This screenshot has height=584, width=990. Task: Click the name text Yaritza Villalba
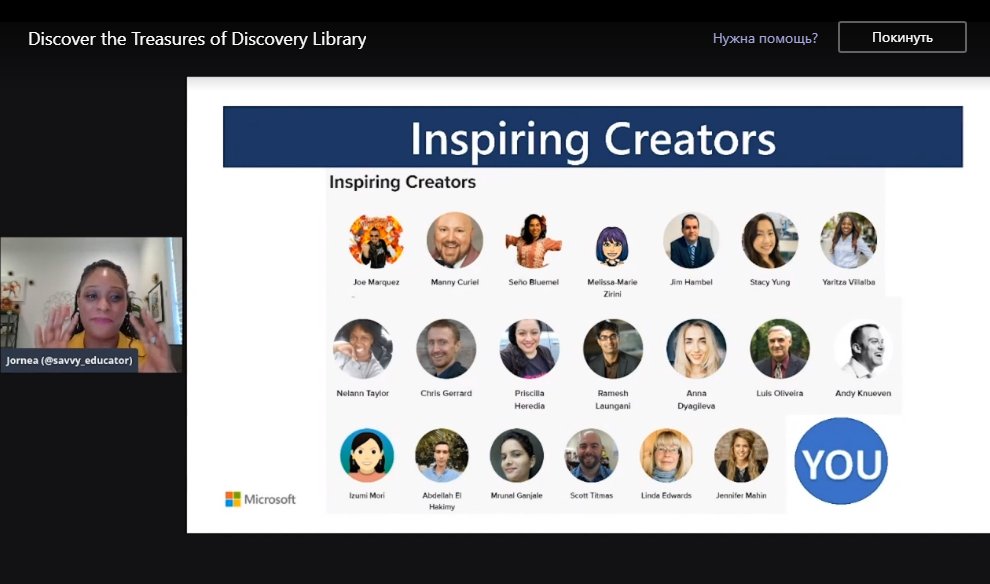tap(849, 282)
